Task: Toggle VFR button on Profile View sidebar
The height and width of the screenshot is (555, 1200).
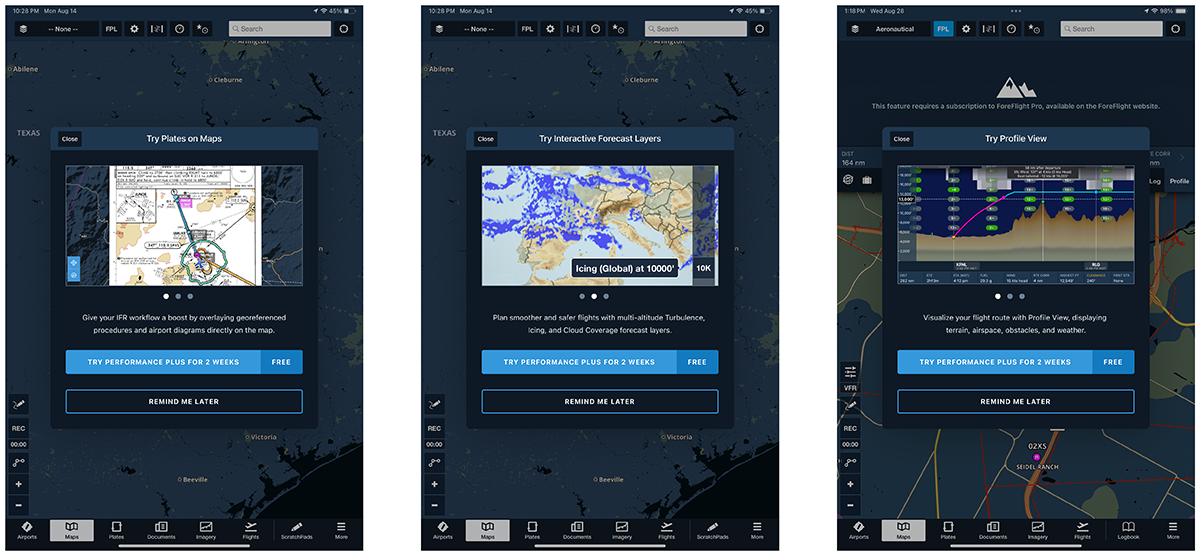Action: tap(851, 387)
